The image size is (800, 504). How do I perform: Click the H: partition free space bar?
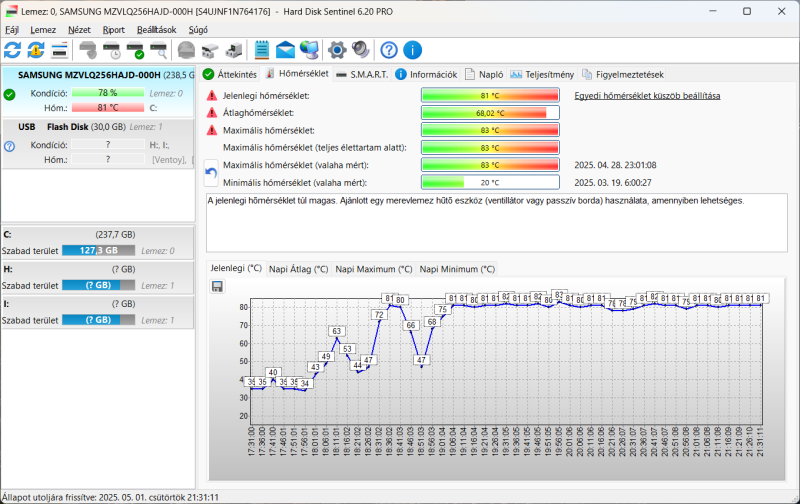98,285
